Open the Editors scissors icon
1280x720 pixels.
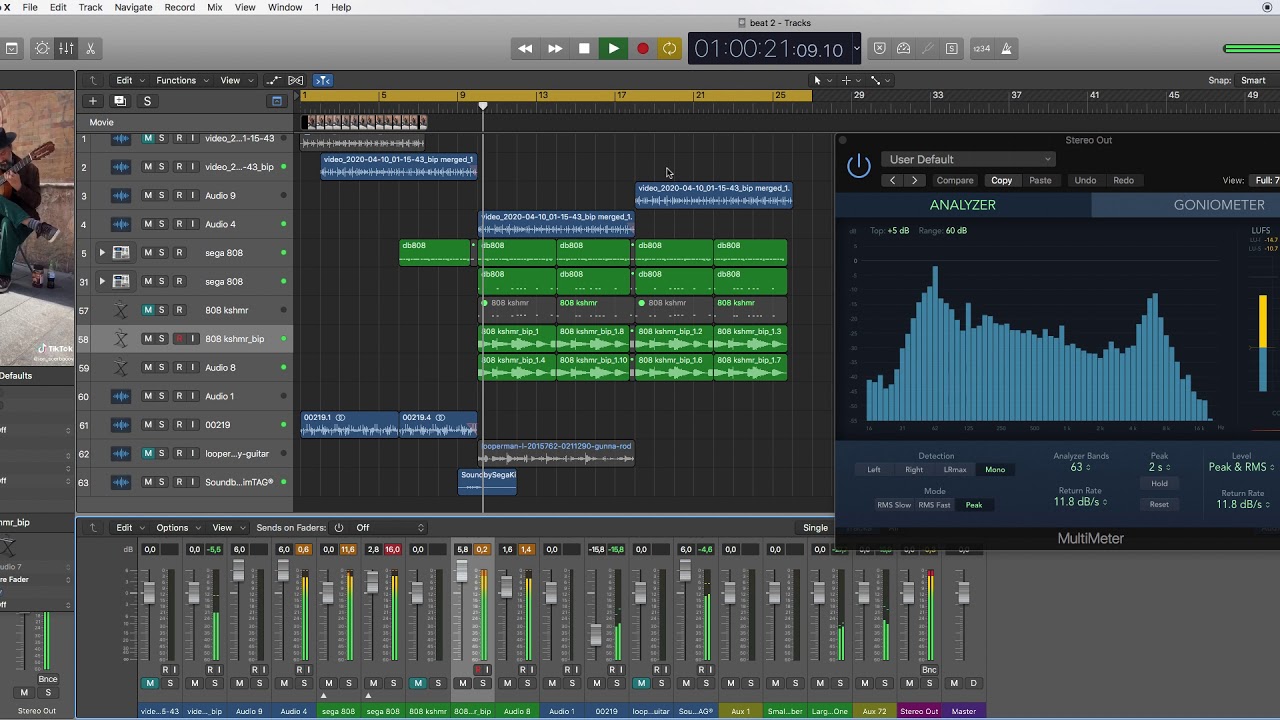point(90,48)
